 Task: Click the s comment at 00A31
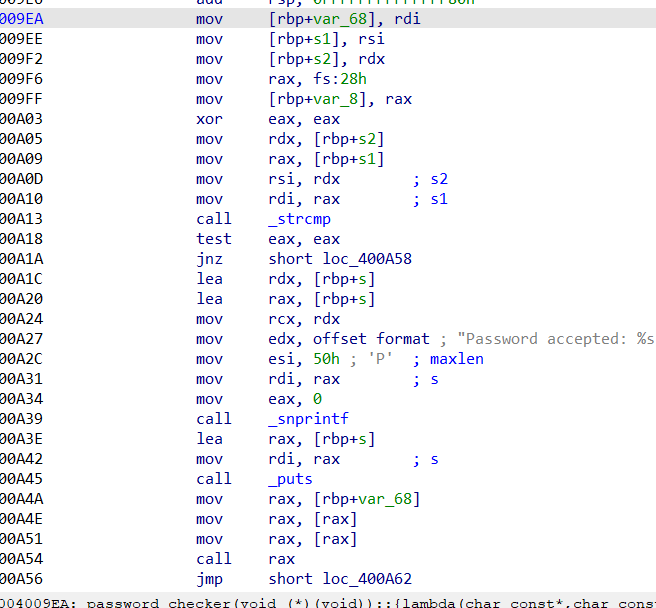[x=434, y=379]
